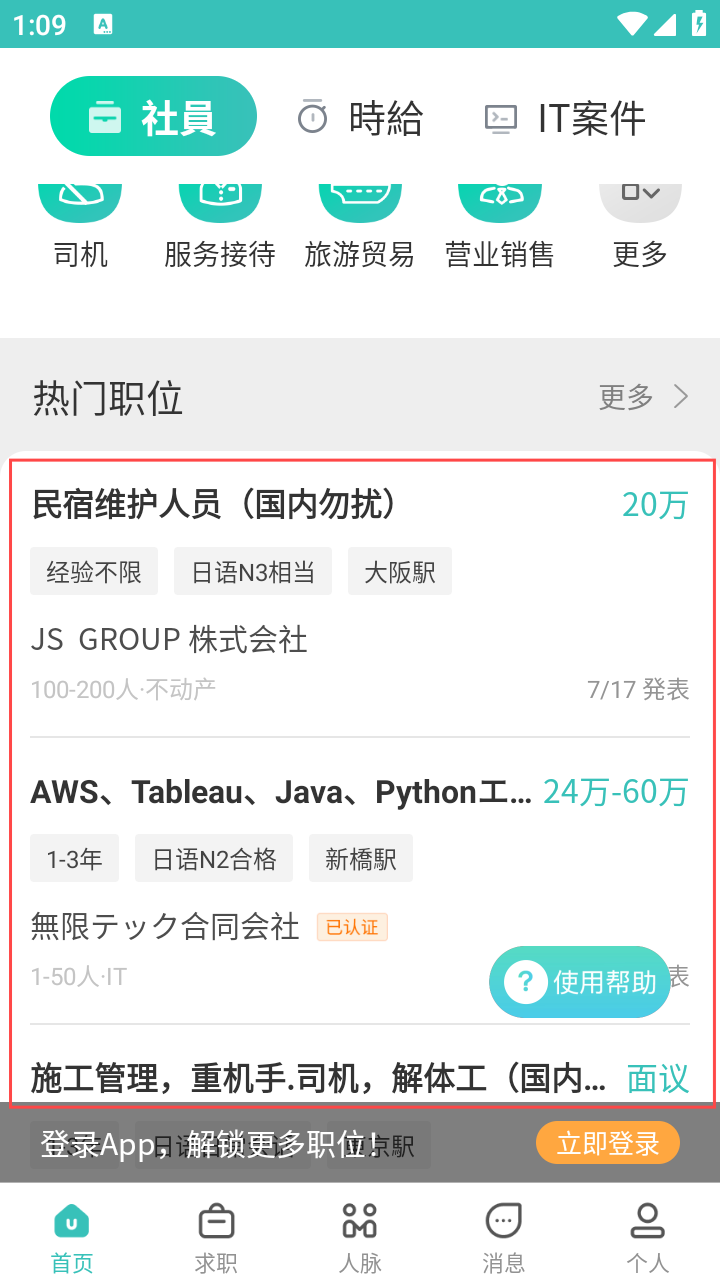Expand 更多 next to 热门职位
This screenshot has width=720, height=1280.
coord(644,397)
